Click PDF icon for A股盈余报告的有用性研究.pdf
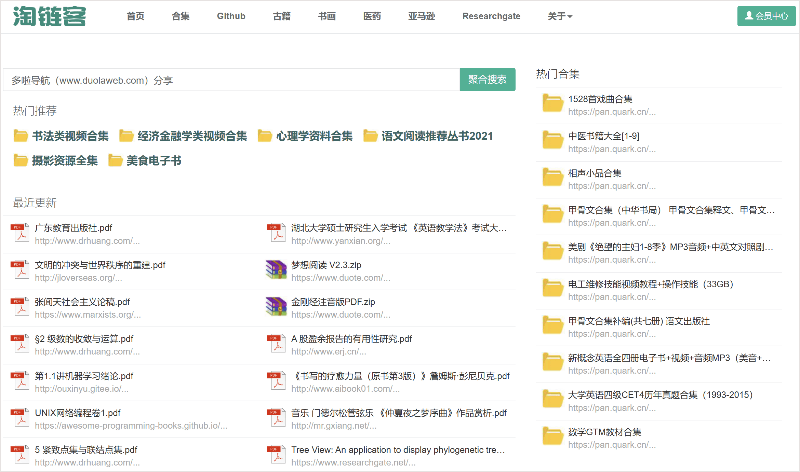Image resolution: width=800 pixels, height=472 pixels. point(277,344)
